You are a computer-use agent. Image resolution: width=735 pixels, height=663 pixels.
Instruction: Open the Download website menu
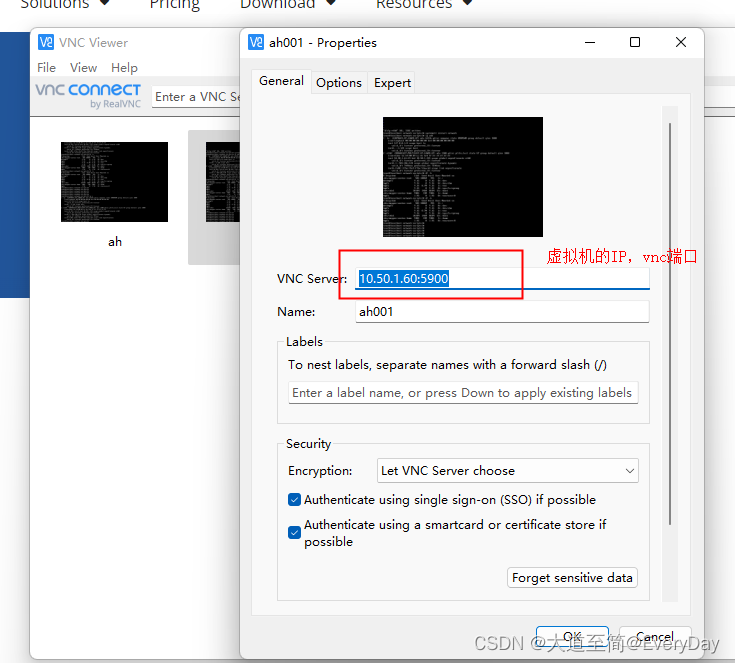[288, 4]
